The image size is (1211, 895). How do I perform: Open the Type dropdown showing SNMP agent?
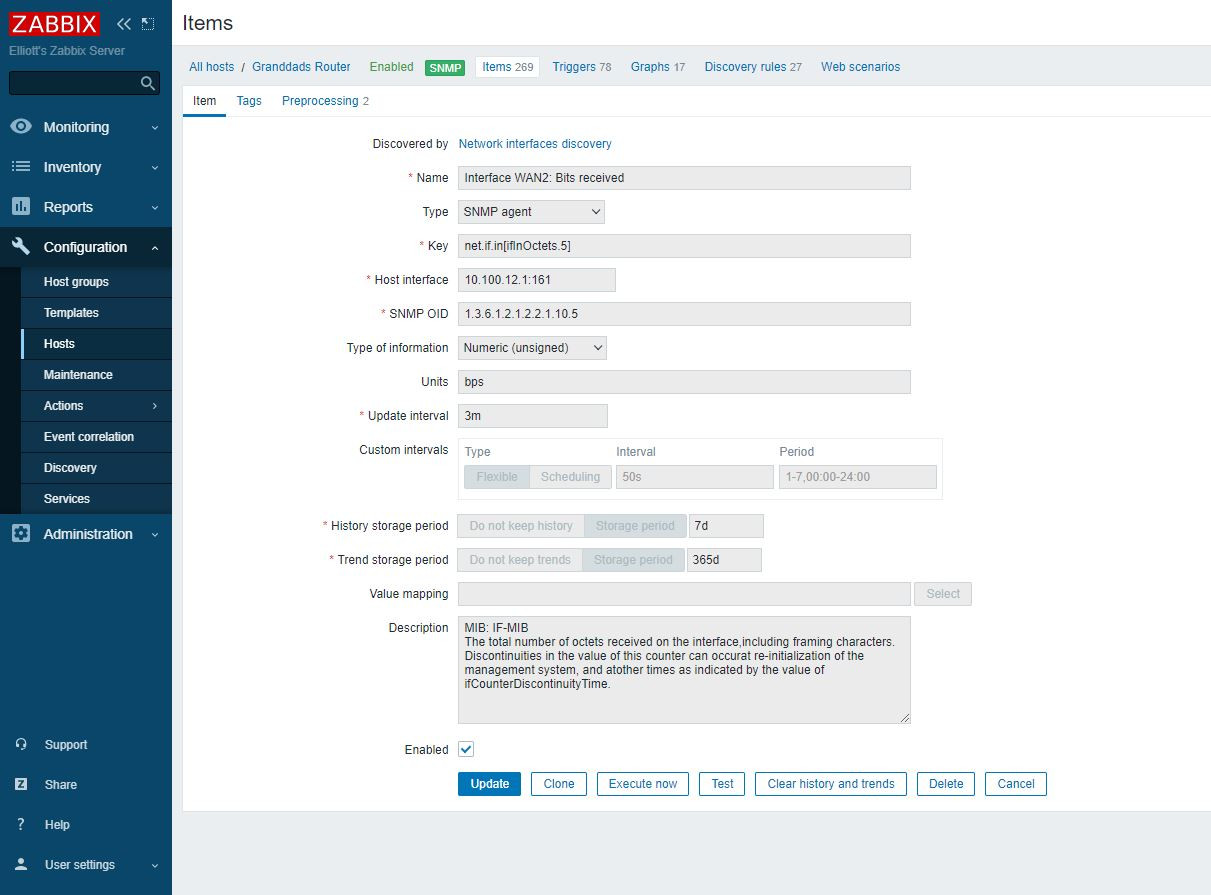tap(530, 211)
